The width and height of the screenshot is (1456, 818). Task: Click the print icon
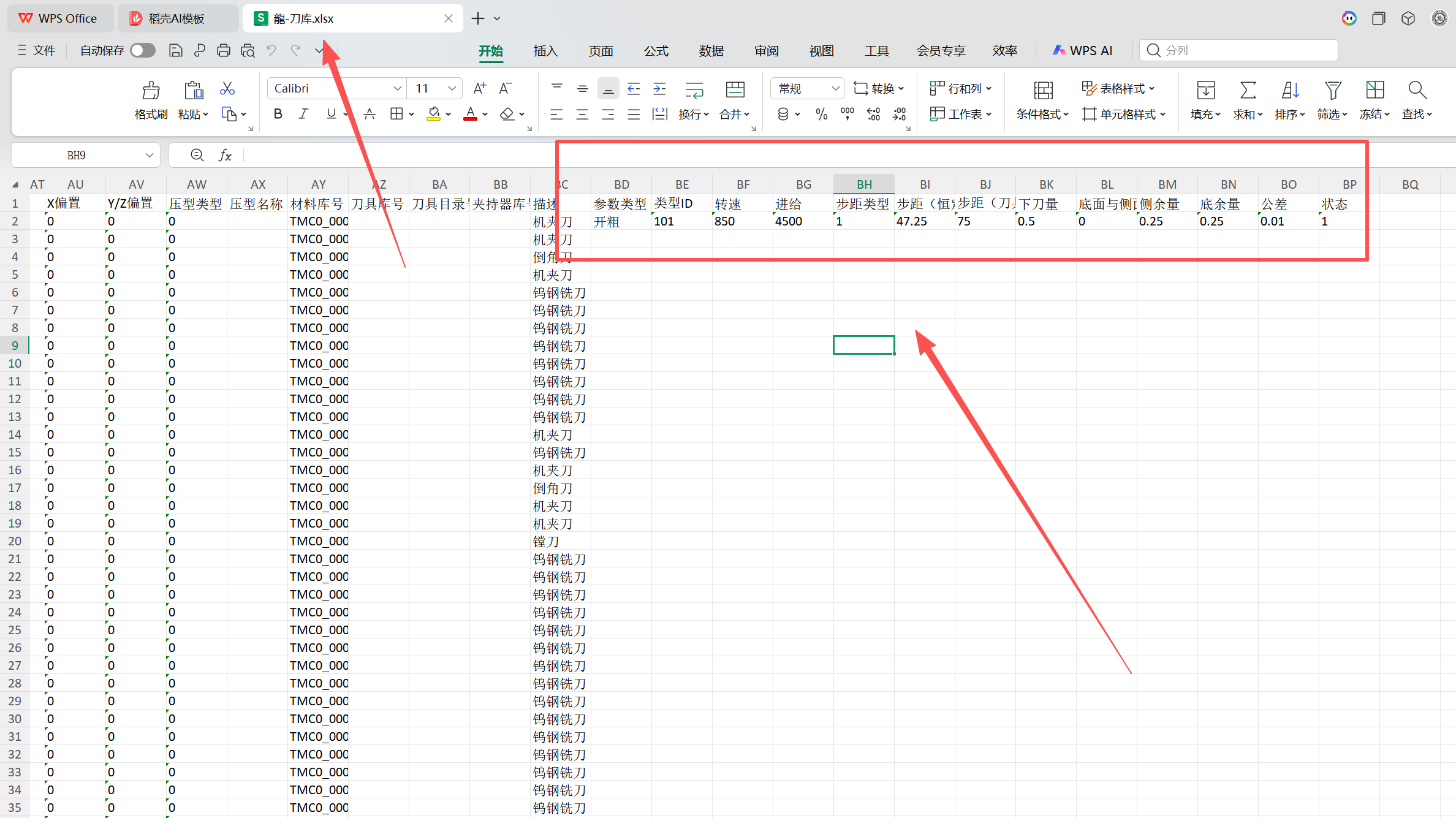(x=224, y=50)
